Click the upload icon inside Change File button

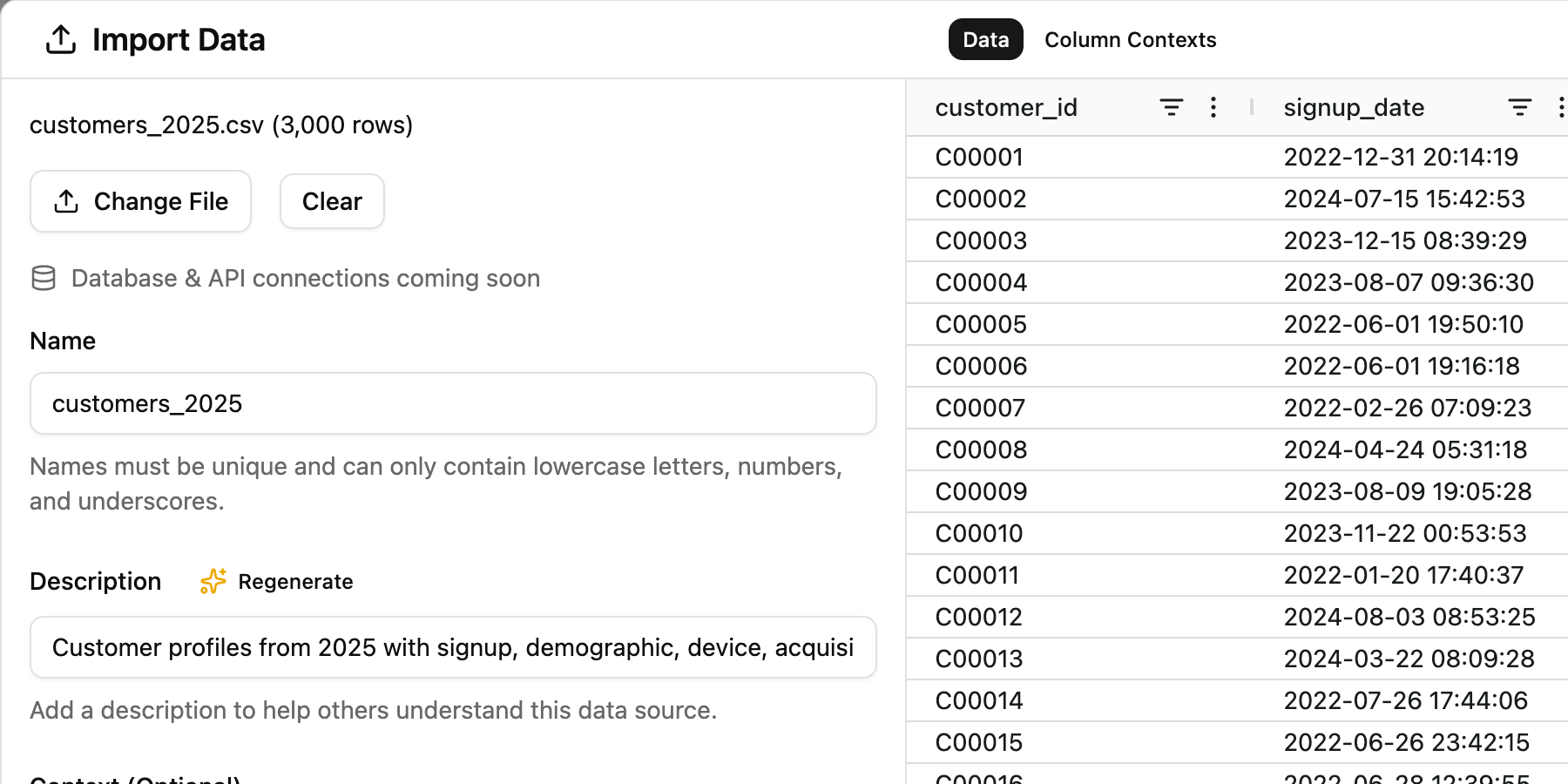click(65, 201)
